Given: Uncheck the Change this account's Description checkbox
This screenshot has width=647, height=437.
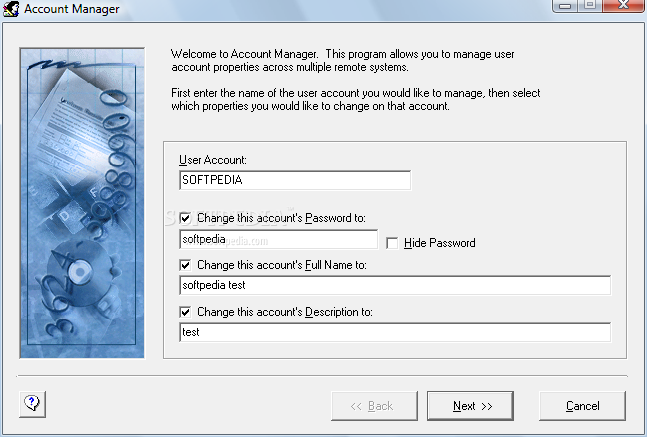Looking at the screenshot, I should [185, 312].
